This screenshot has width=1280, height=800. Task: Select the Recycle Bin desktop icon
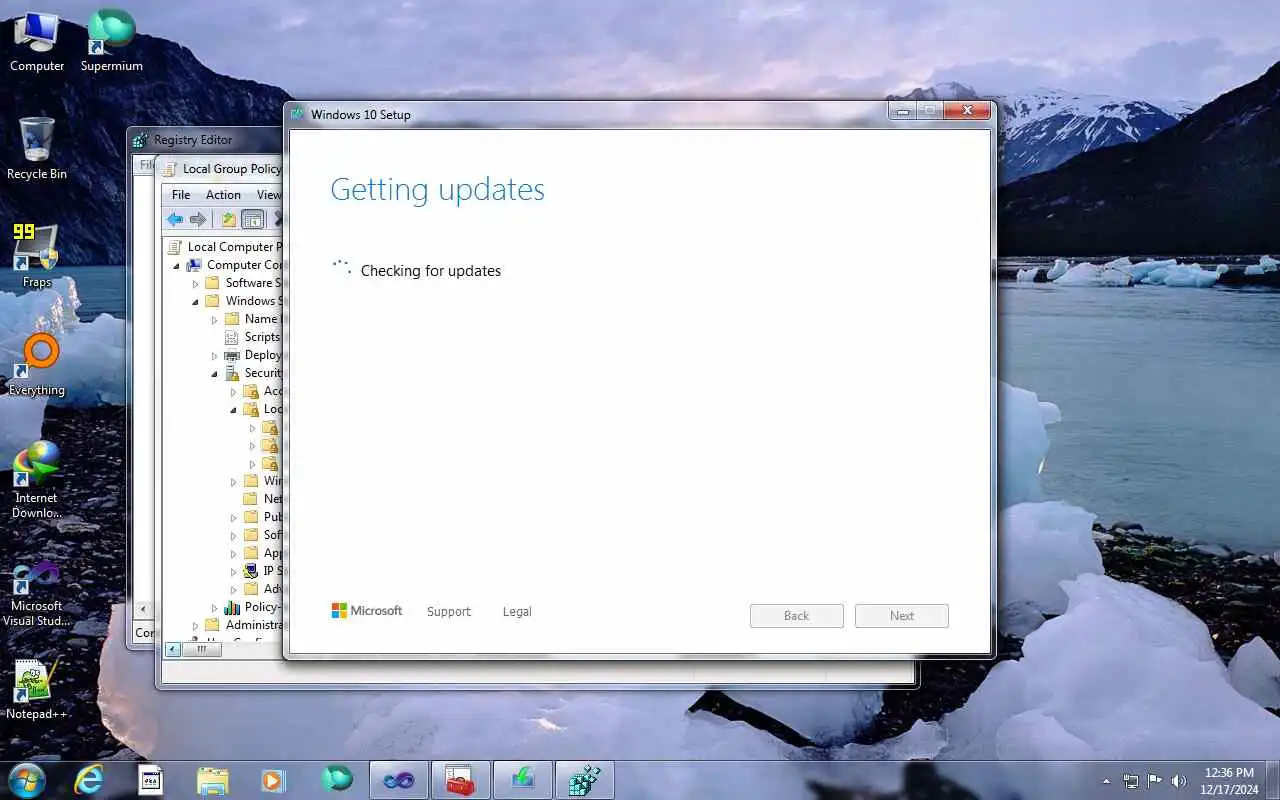(37, 149)
